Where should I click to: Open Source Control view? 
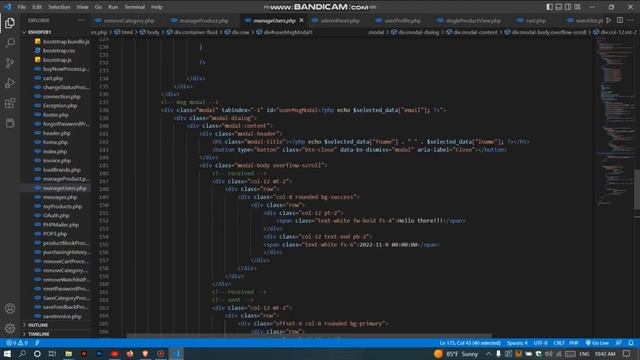tap(10, 63)
